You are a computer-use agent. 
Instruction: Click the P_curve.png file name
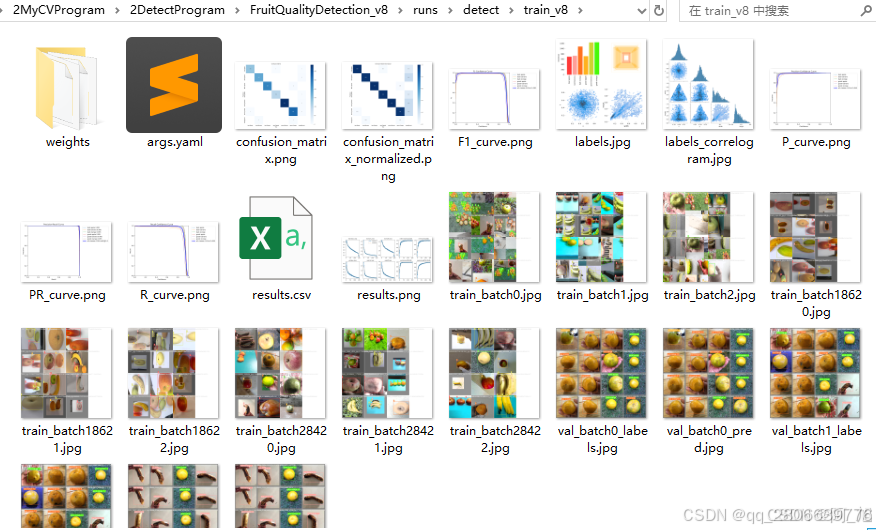coord(816,142)
